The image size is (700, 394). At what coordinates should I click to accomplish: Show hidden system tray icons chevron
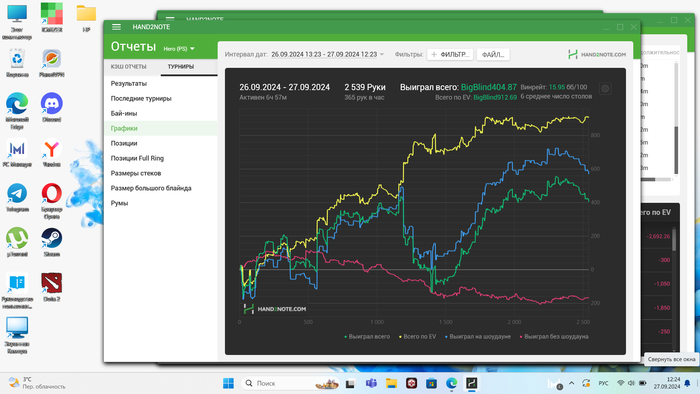[x=571, y=383]
